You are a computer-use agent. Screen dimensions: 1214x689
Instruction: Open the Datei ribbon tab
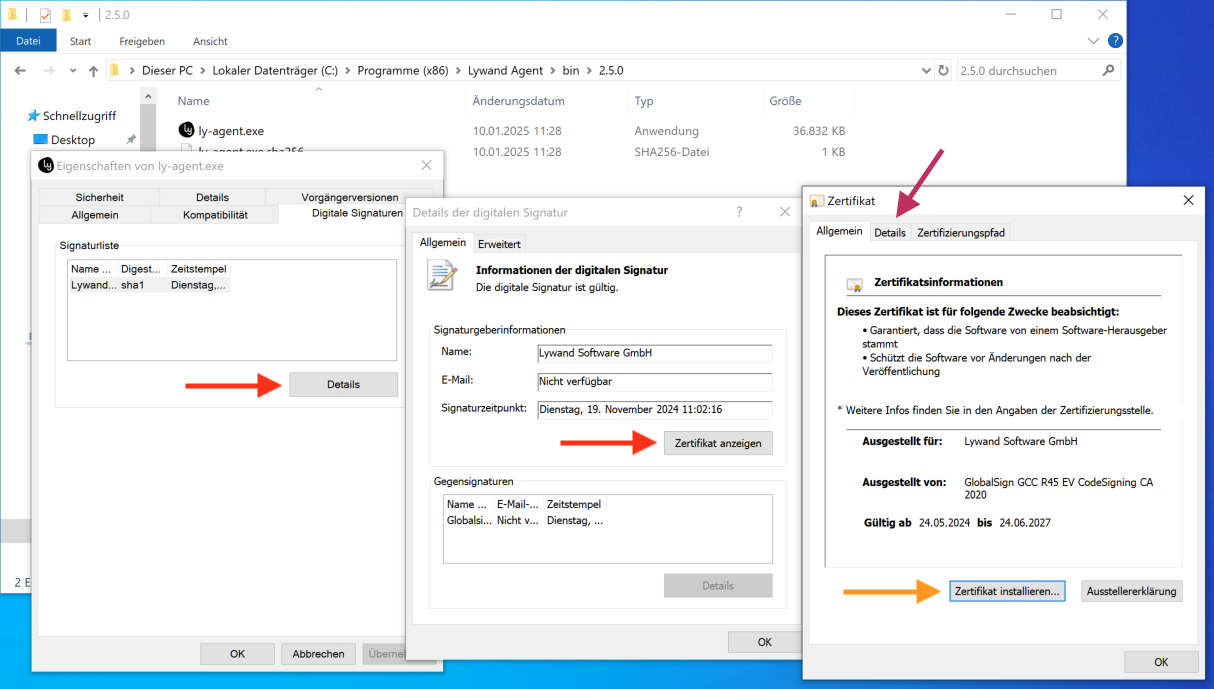click(28, 41)
